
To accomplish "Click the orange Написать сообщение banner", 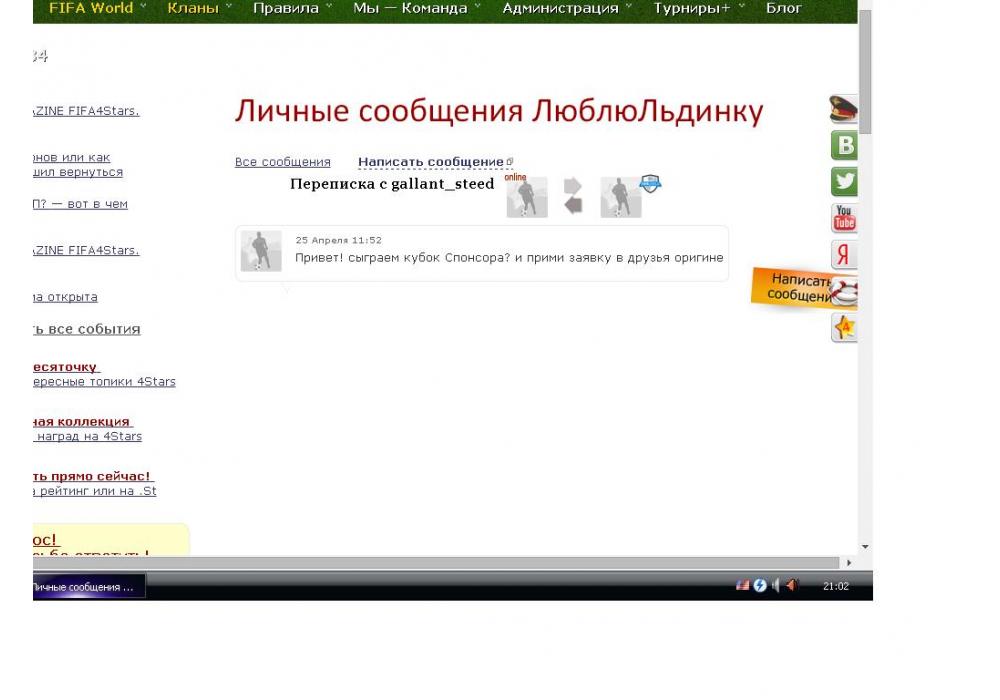I will (795, 288).
